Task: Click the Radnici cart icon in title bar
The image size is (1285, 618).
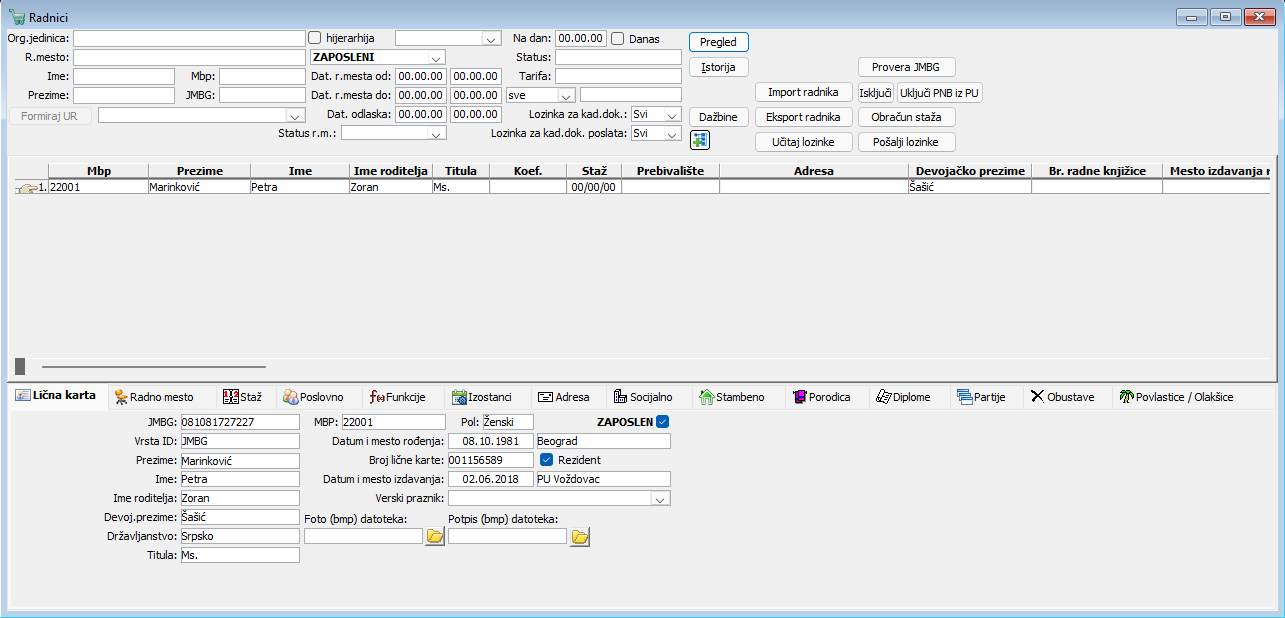Action: click(x=17, y=17)
